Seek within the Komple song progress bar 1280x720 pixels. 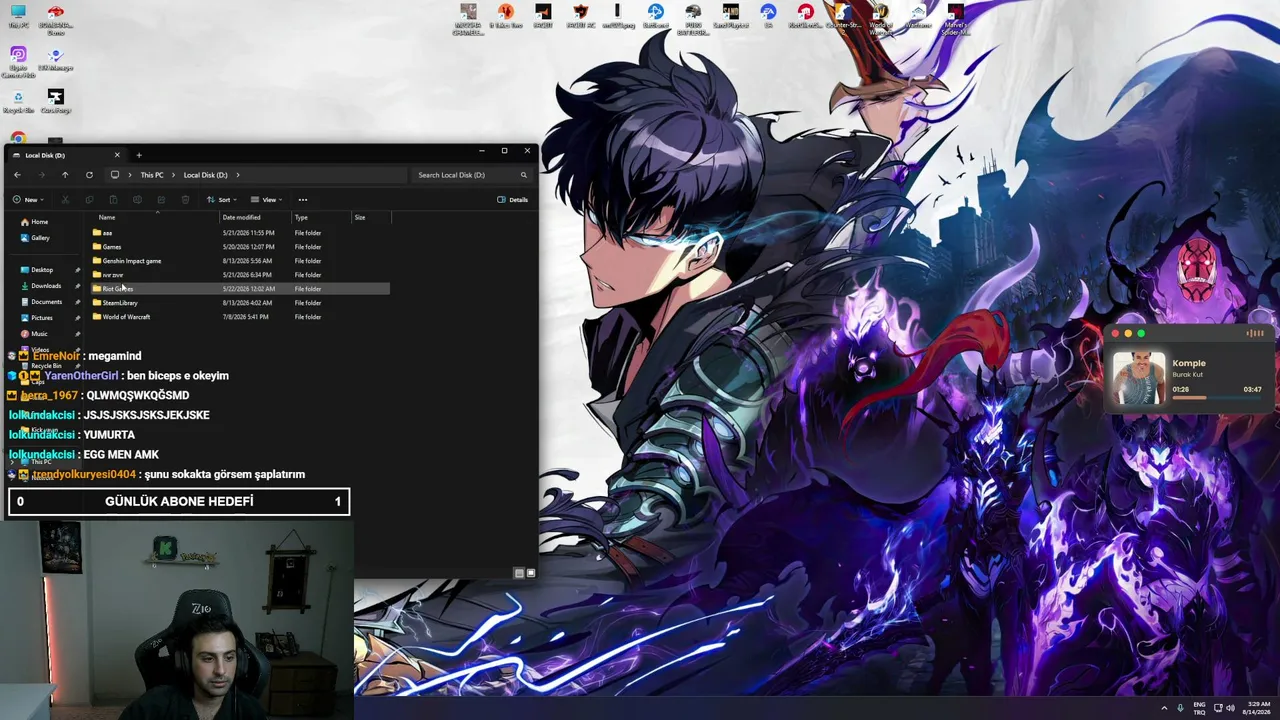(1217, 398)
